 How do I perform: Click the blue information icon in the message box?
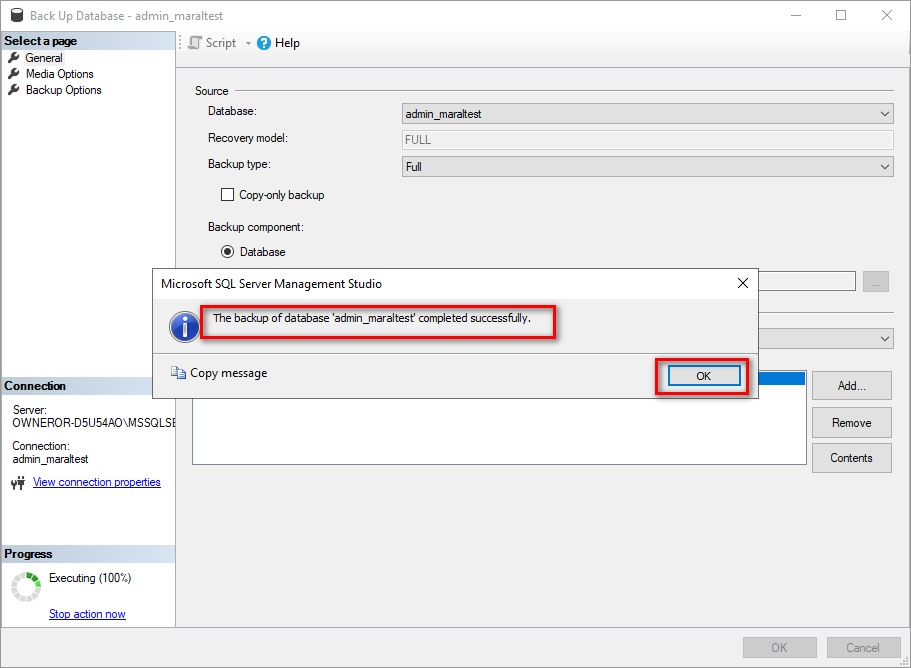click(184, 326)
